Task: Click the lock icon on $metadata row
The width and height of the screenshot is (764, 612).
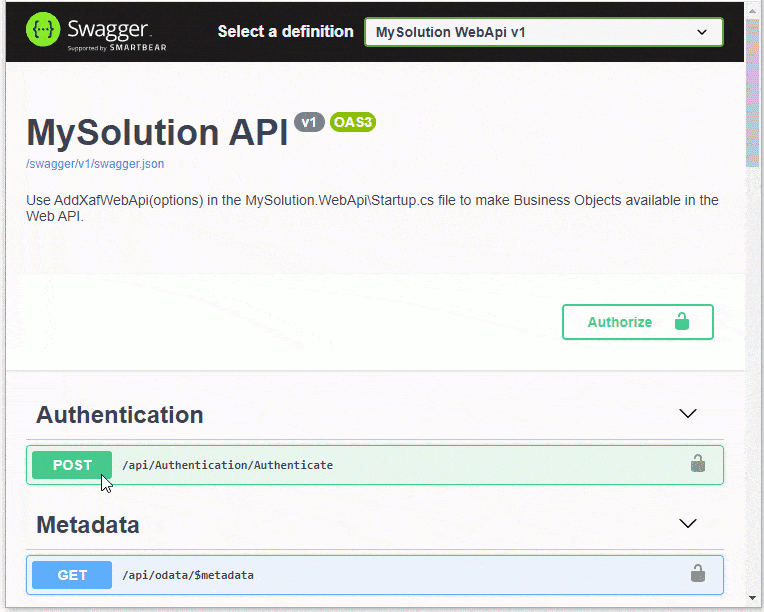Action: click(x=698, y=574)
